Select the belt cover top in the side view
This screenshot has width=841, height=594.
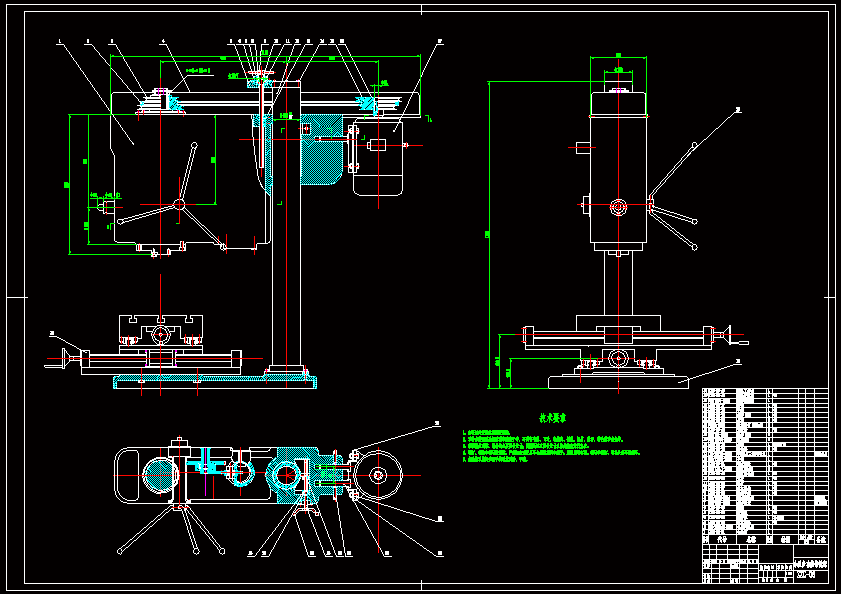618,104
